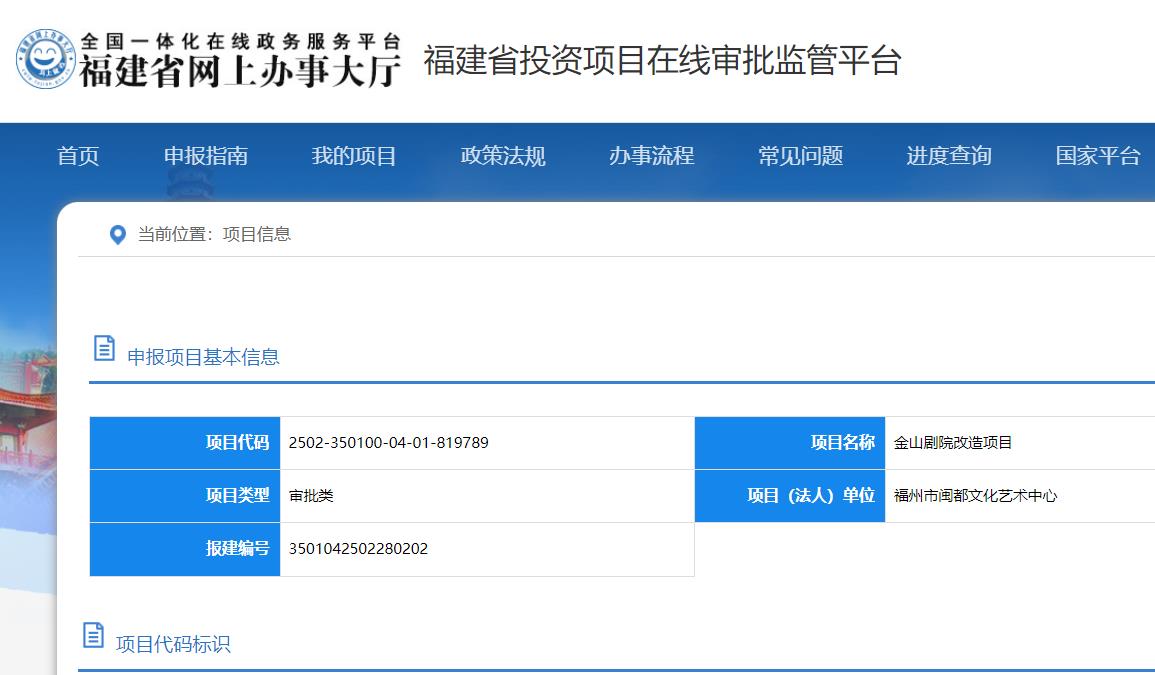Click the 福建省网上办事大厅 header title
The image size is (1155, 675).
tap(240, 71)
